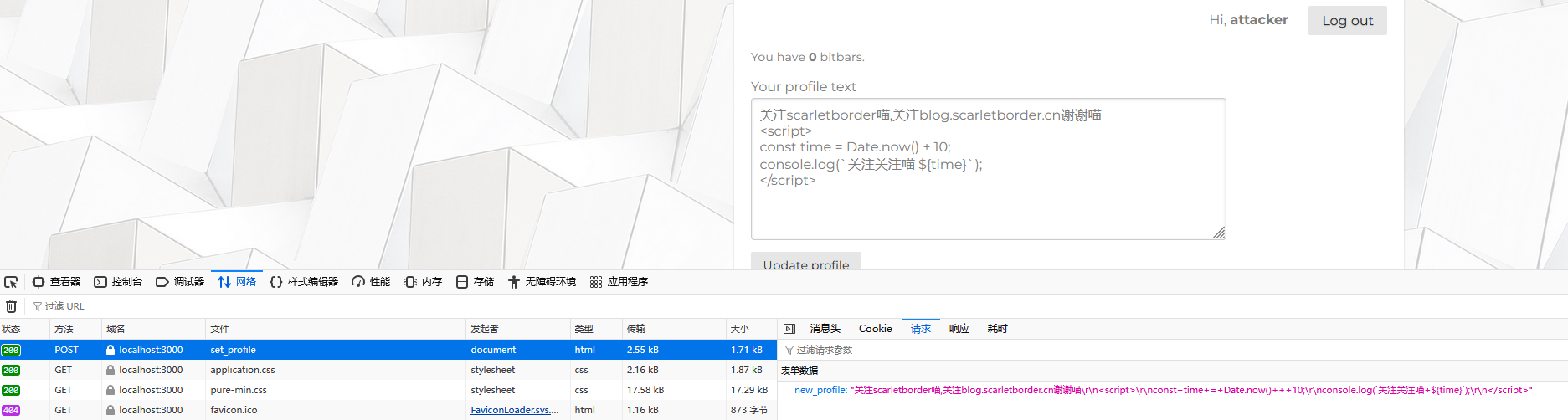Open the 耗时 timings tab
The width and height of the screenshot is (1568, 420).
click(x=998, y=329)
